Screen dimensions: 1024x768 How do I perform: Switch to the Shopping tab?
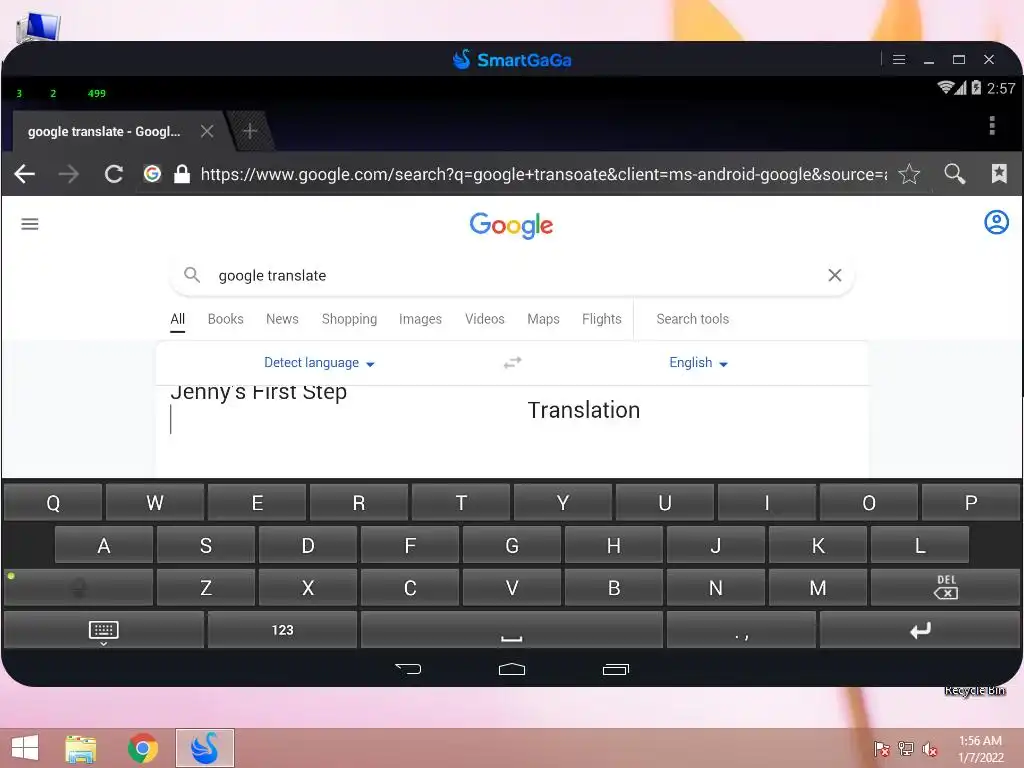coord(349,319)
